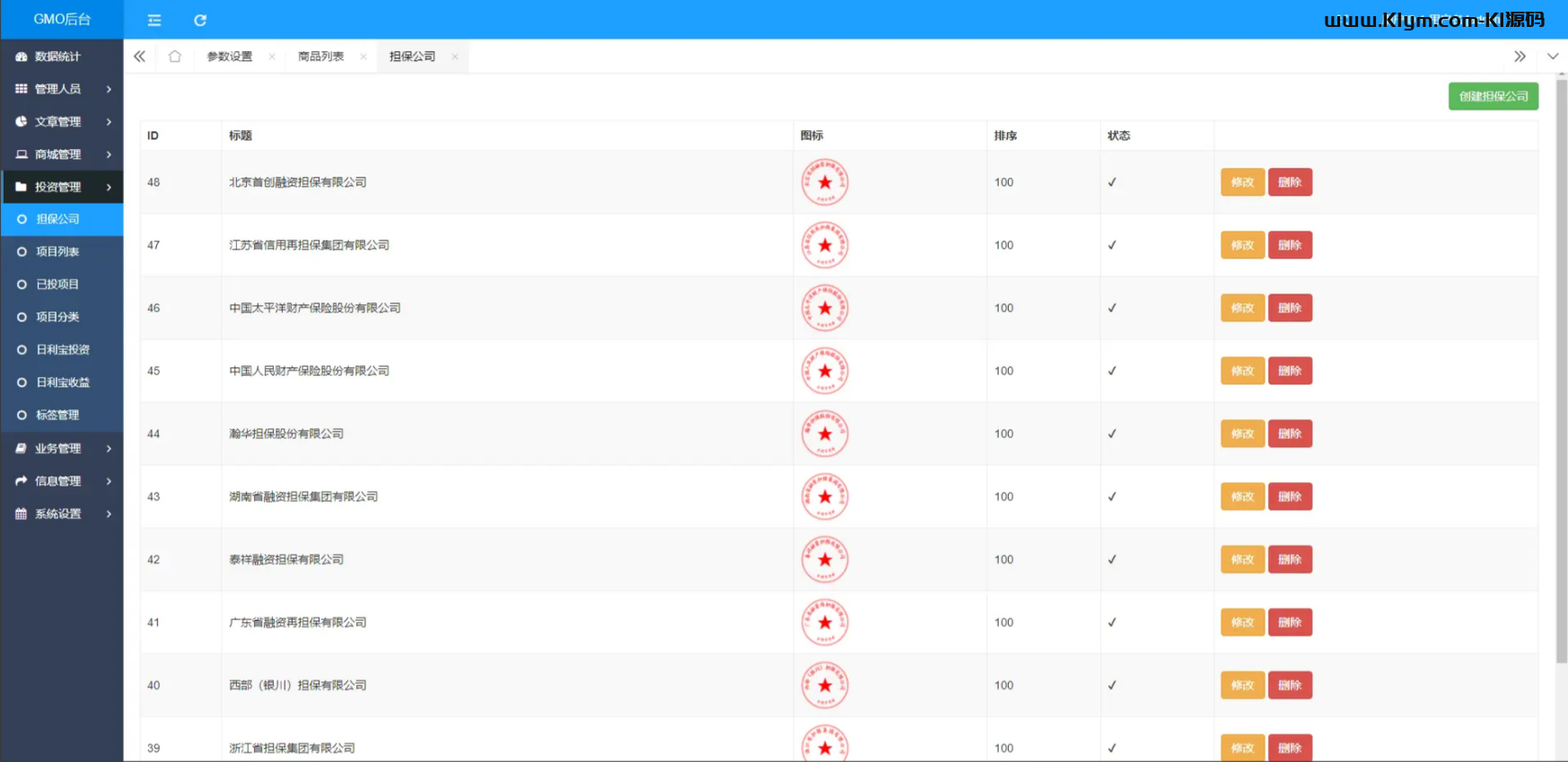The height and width of the screenshot is (762, 1568).
Task: Close the 担保公司 tab
Action: click(x=455, y=57)
